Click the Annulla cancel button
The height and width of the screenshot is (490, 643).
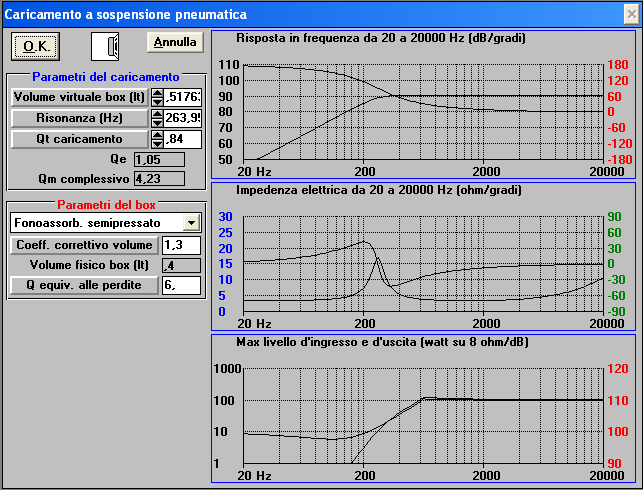pos(175,42)
